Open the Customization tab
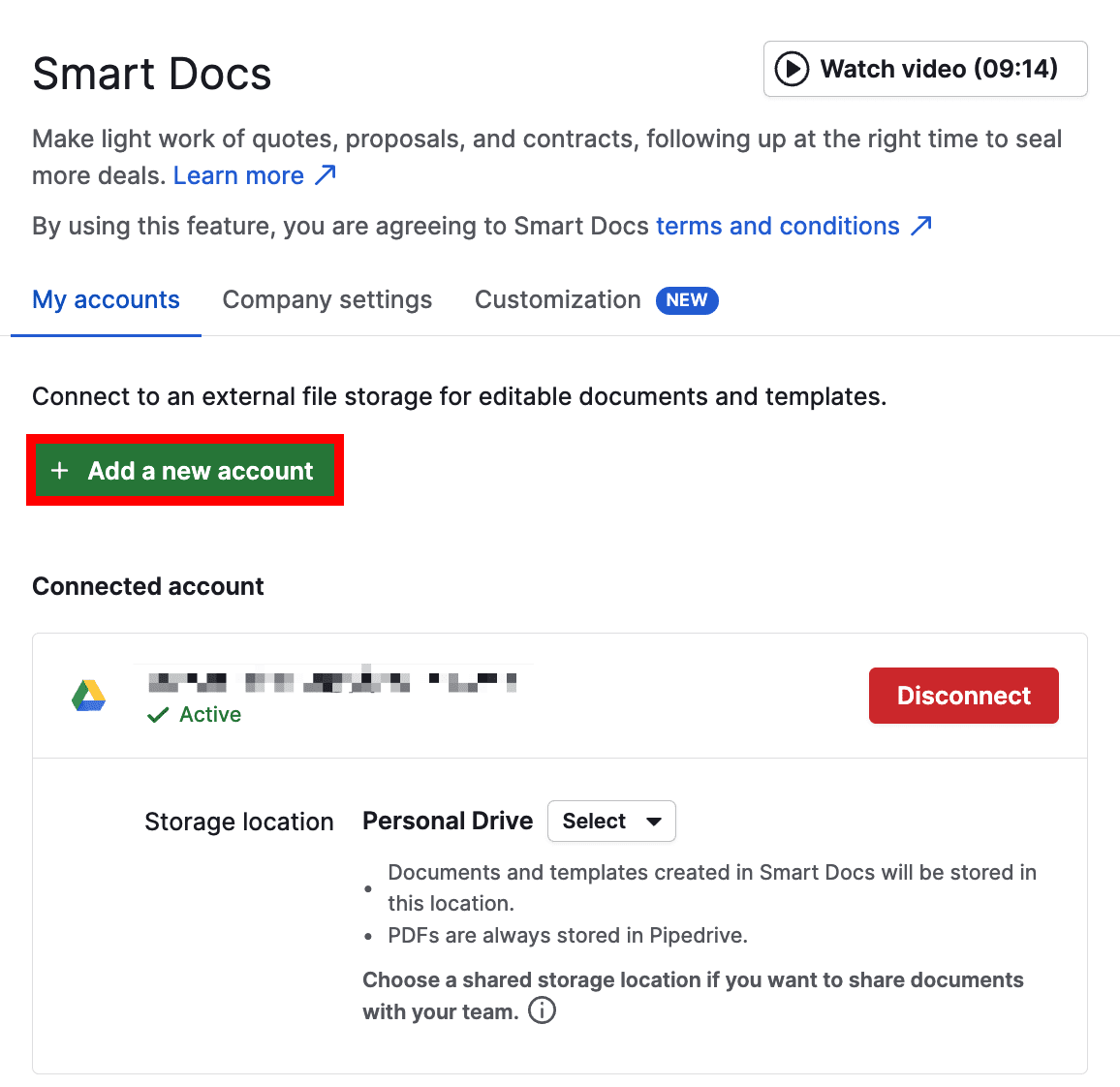The image size is (1120, 1087). click(557, 299)
